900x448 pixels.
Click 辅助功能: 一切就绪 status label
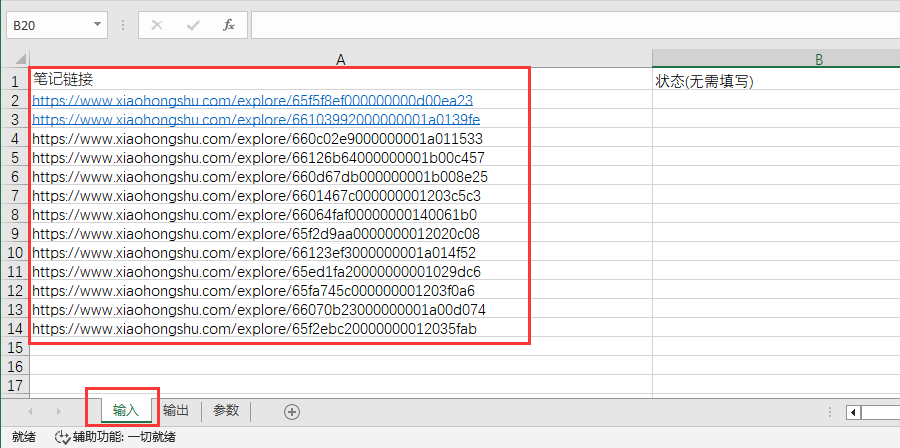pos(124,438)
